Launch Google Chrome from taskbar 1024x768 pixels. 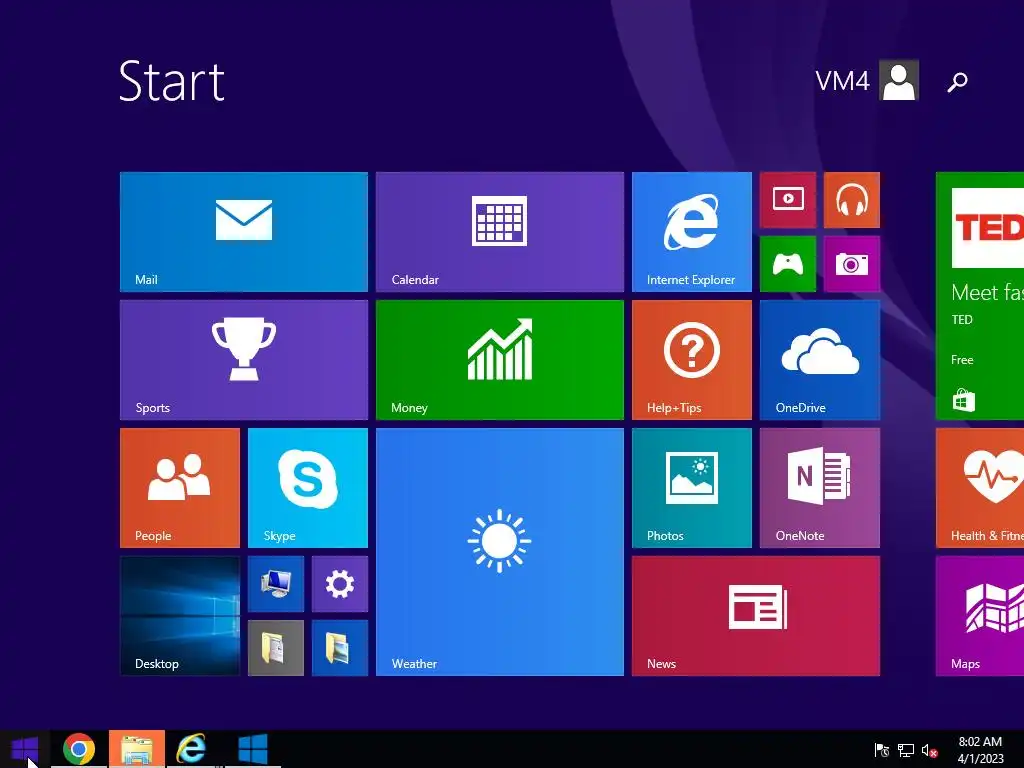(x=78, y=749)
